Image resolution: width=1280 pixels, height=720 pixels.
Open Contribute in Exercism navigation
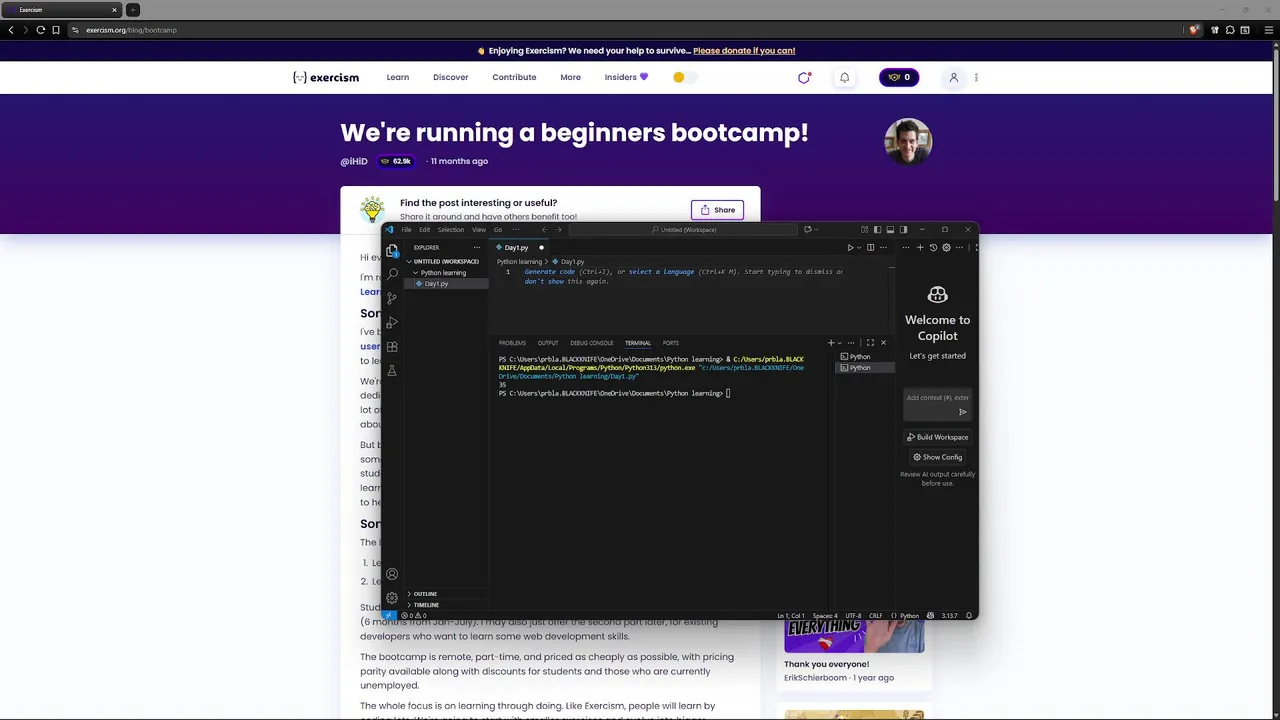[x=514, y=77]
